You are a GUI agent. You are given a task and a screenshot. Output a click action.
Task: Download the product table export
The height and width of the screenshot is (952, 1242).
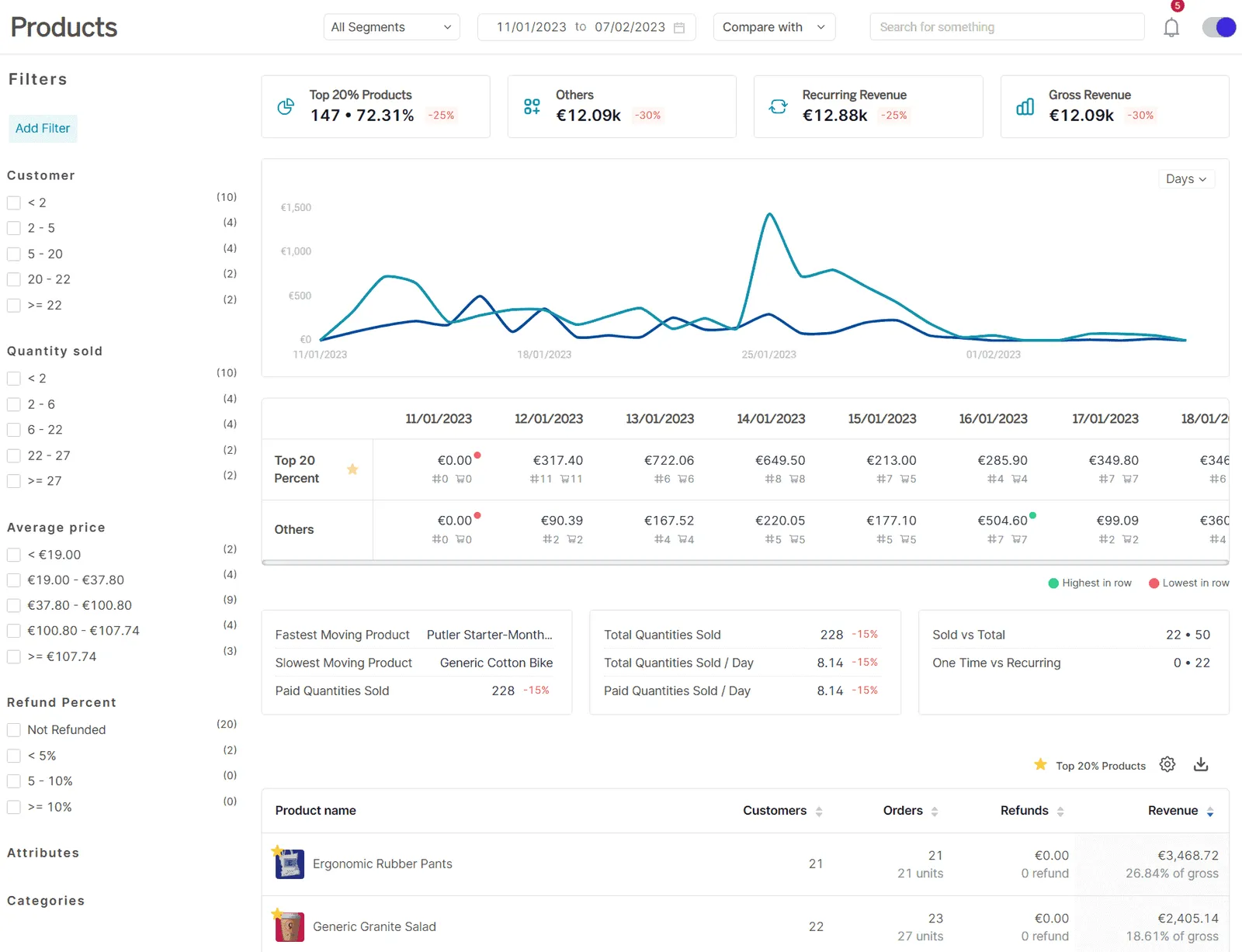(x=1201, y=764)
